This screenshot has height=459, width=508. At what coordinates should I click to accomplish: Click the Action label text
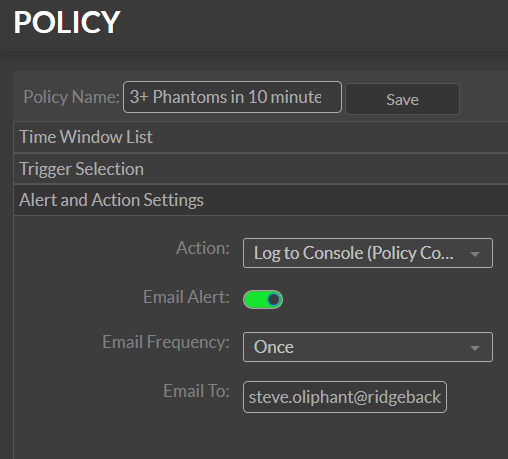click(203, 248)
